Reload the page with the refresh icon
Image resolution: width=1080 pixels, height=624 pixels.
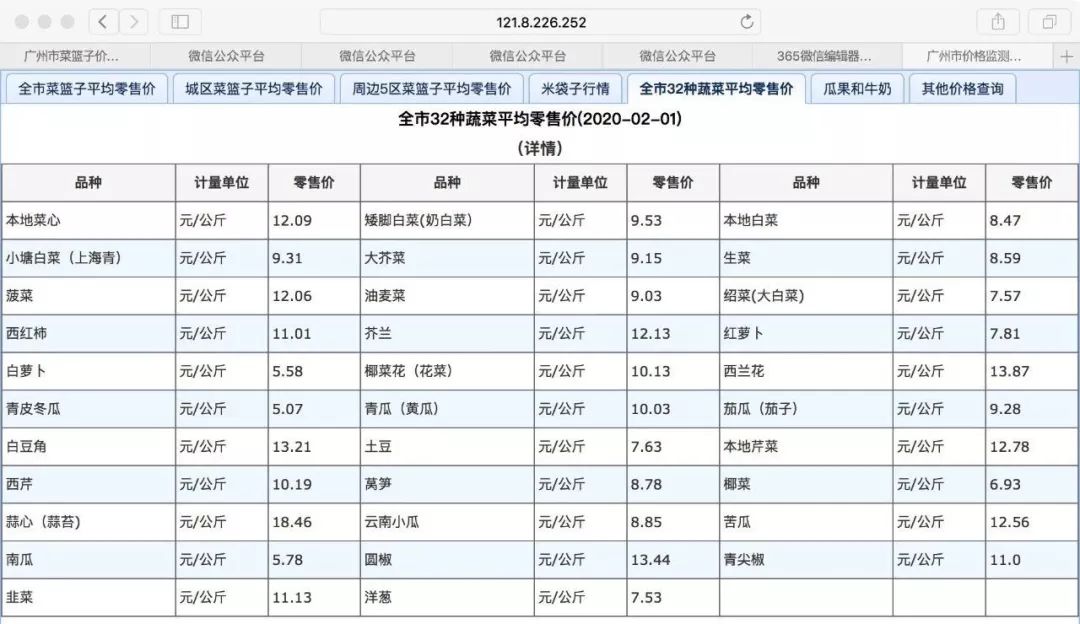[x=746, y=22]
